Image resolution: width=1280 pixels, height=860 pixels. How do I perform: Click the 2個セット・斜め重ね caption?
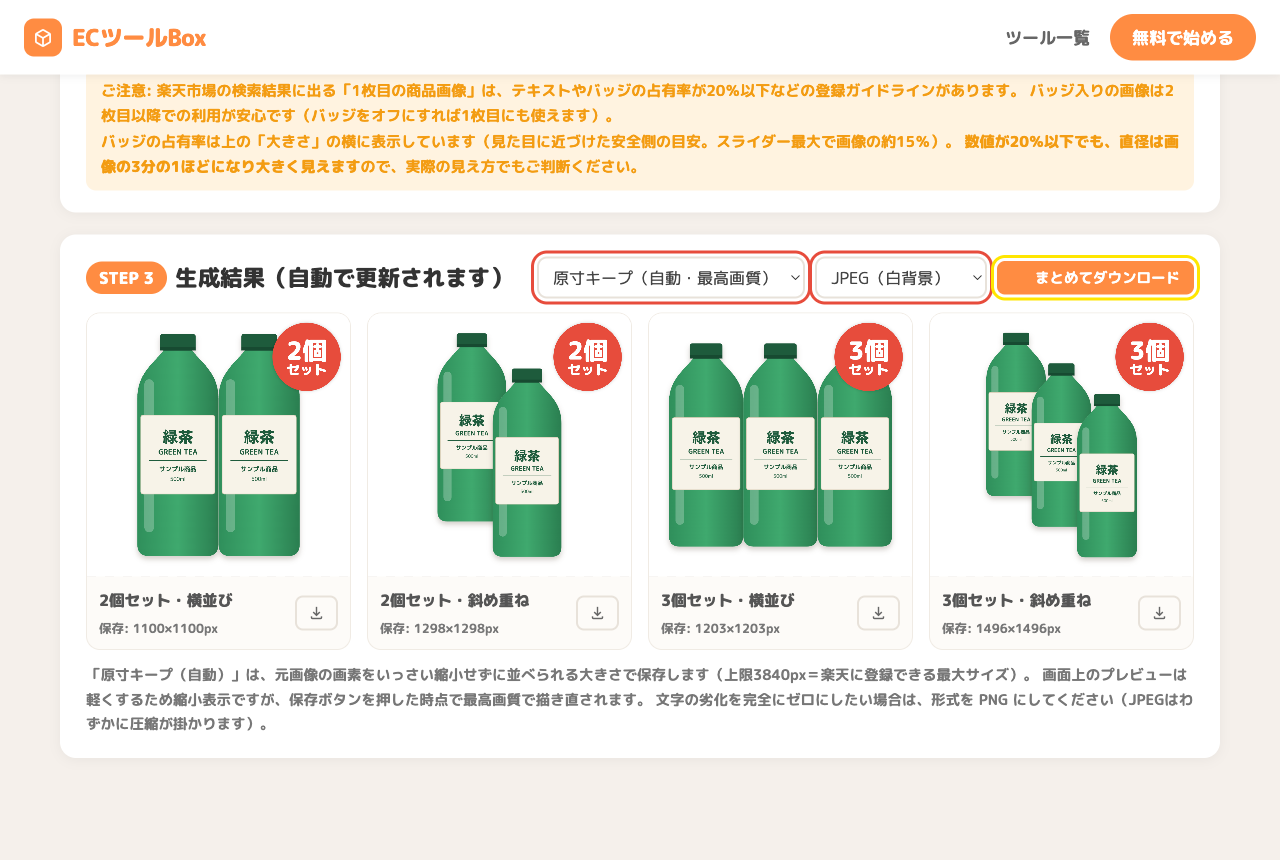point(454,600)
